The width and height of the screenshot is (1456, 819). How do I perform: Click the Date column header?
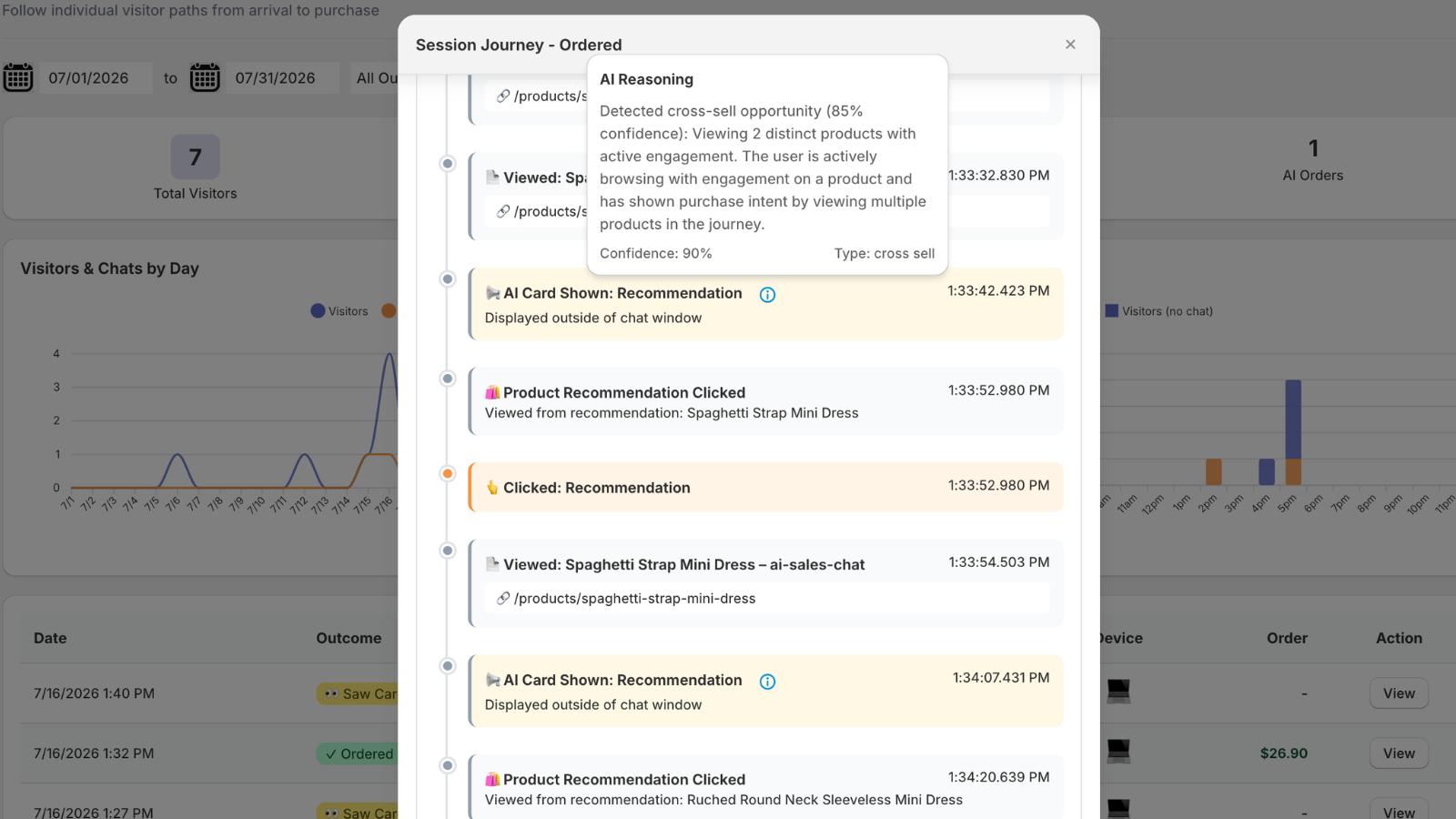50,638
